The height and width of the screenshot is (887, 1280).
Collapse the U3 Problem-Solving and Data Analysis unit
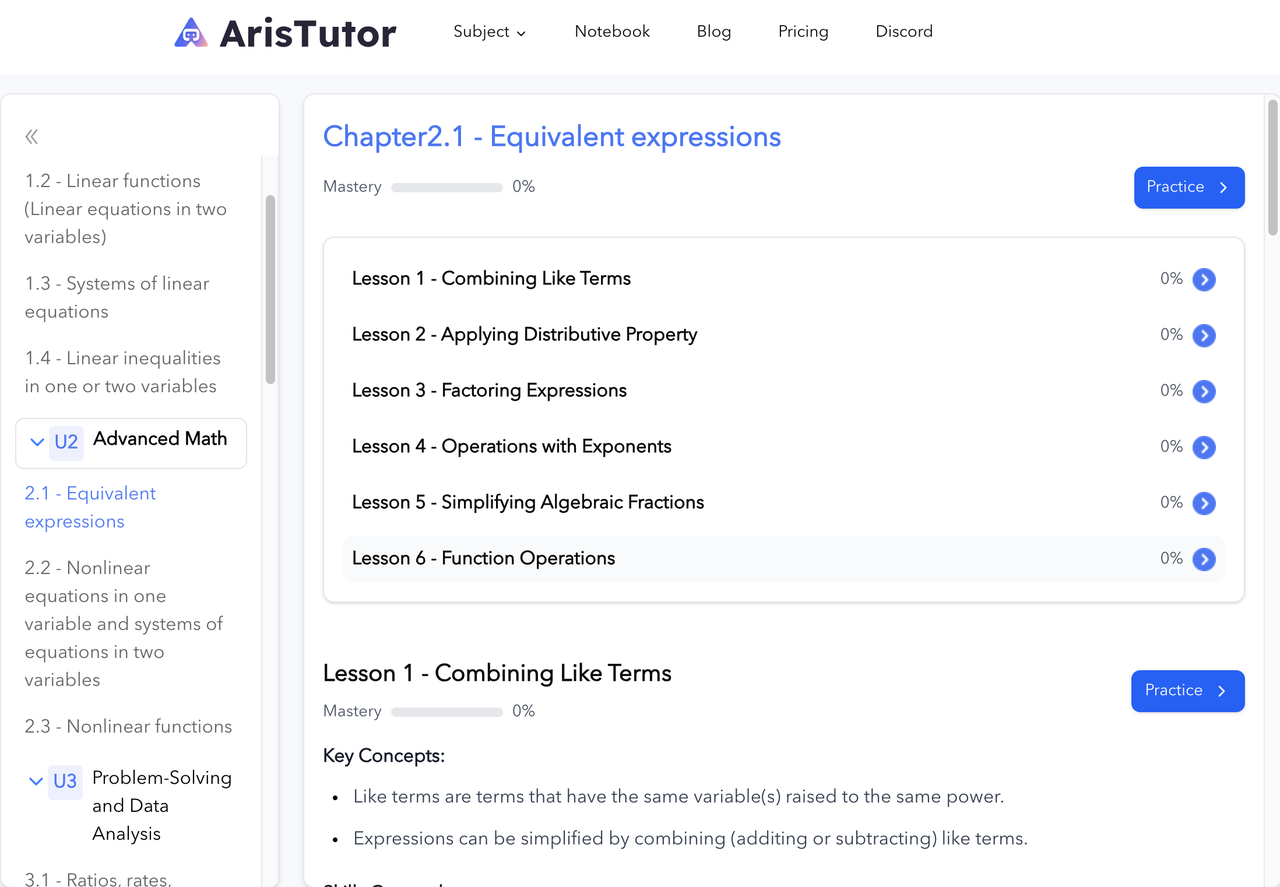(x=37, y=781)
